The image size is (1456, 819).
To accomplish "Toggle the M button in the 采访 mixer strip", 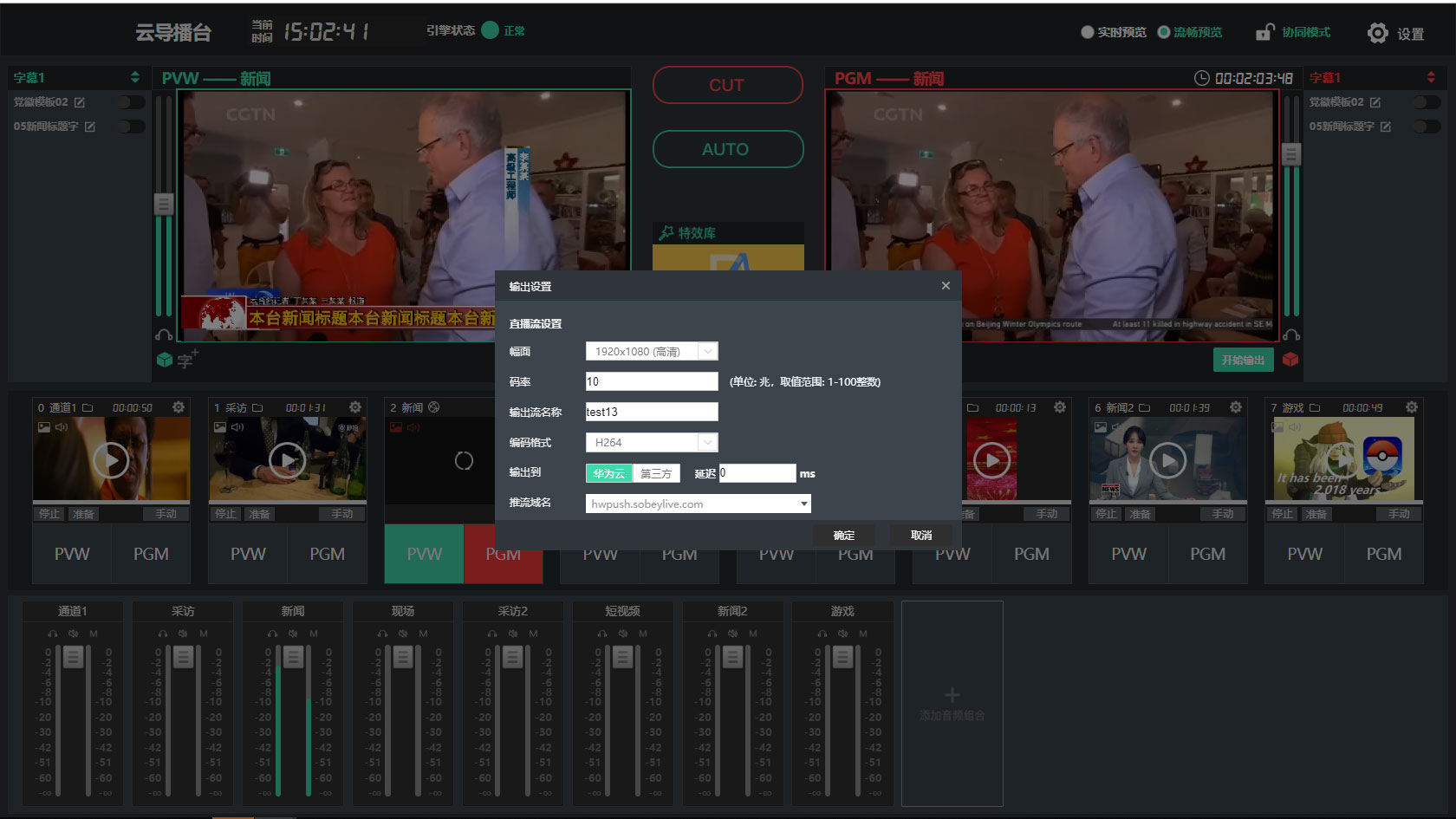I will [204, 634].
